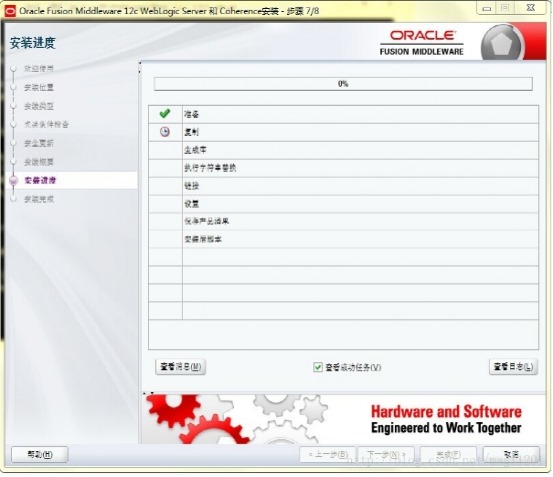This screenshot has height=477, width=553.
Task: Click the 安装后脚本 task row
Action: [344, 239]
